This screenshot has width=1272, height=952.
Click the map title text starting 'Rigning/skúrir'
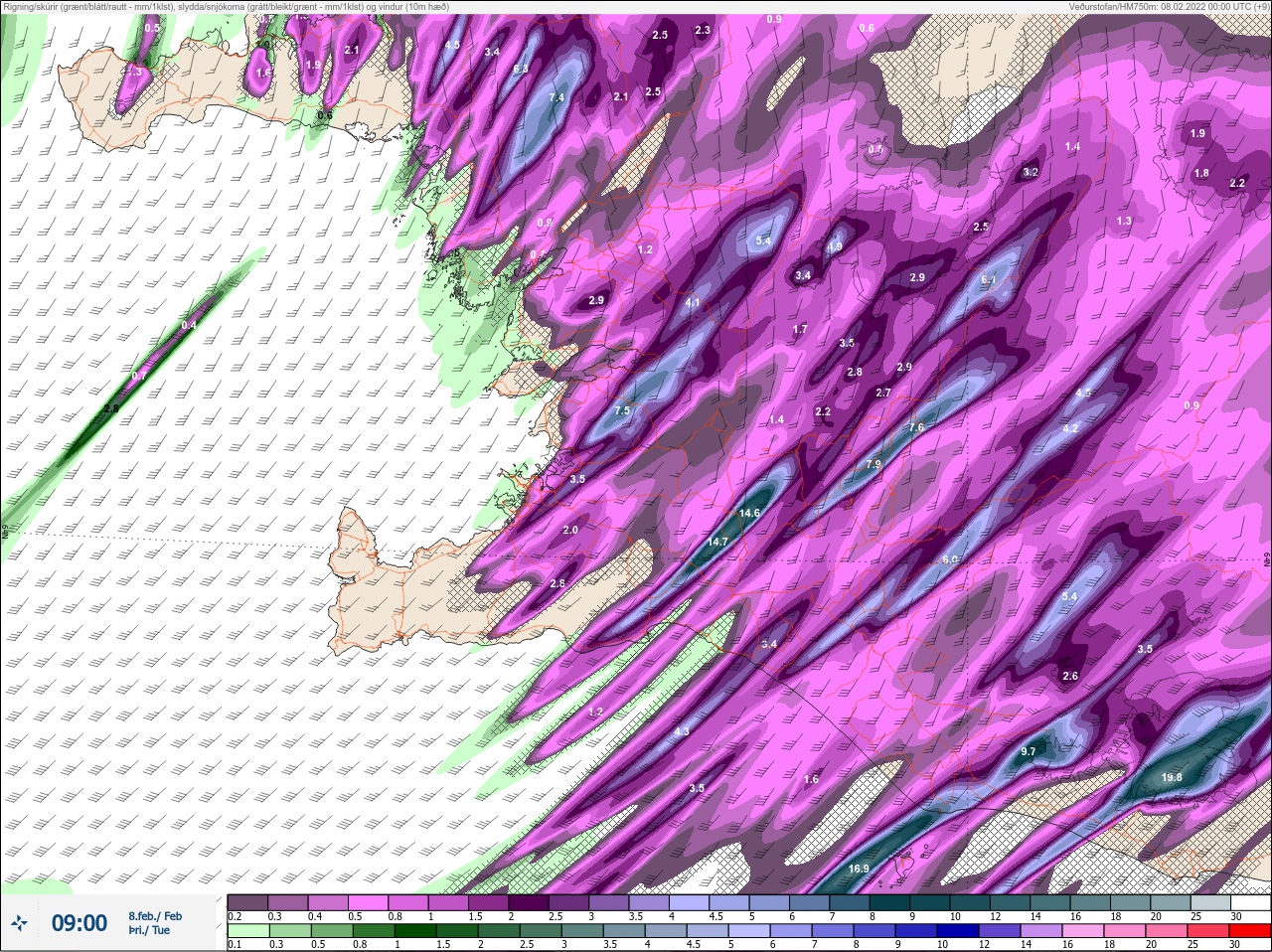click(x=226, y=6)
